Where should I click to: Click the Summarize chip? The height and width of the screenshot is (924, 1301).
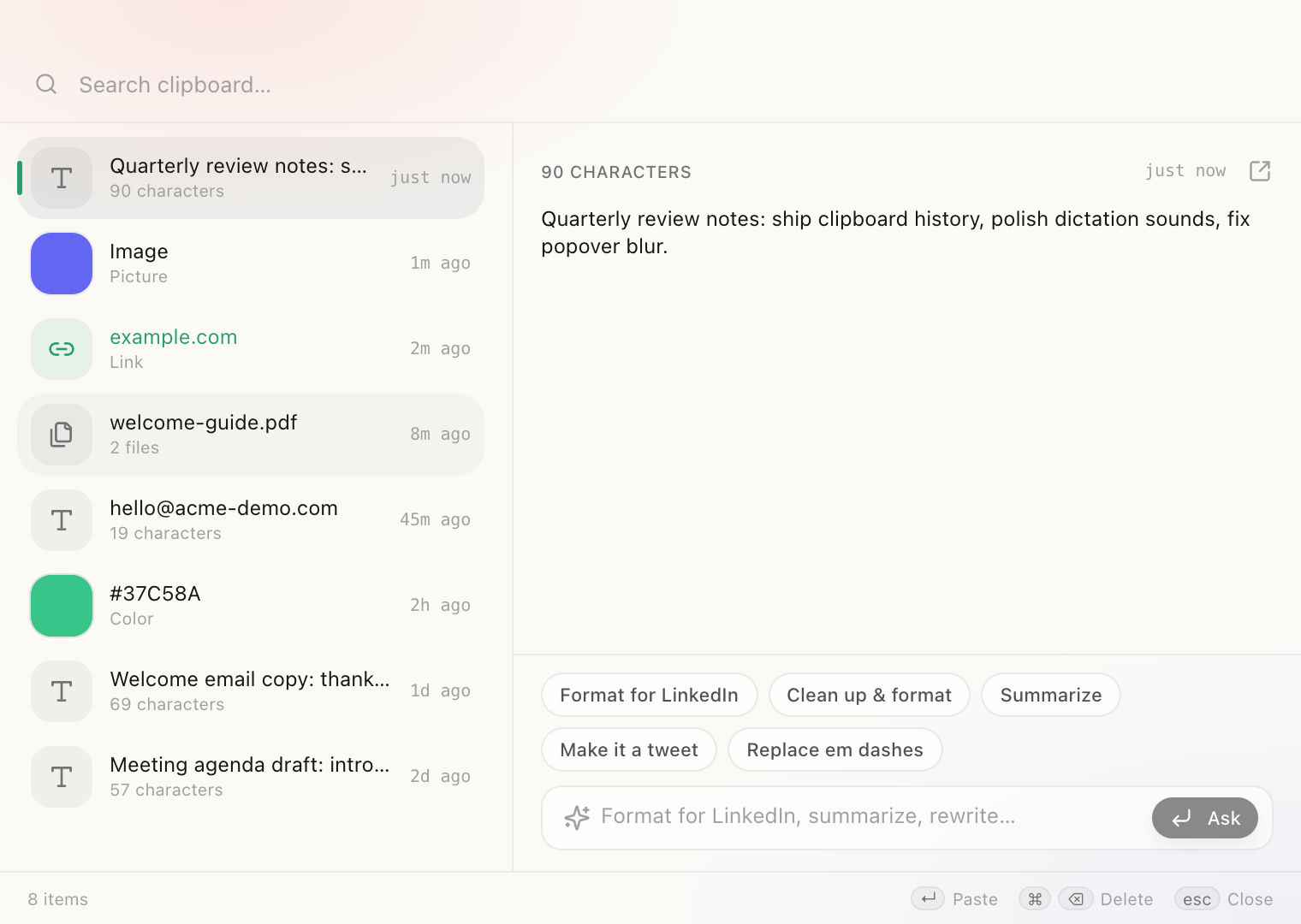(x=1051, y=695)
